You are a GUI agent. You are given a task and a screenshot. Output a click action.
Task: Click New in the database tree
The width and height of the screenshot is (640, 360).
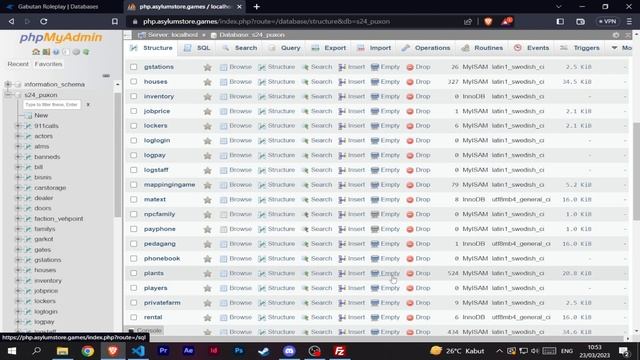point(41,116)
